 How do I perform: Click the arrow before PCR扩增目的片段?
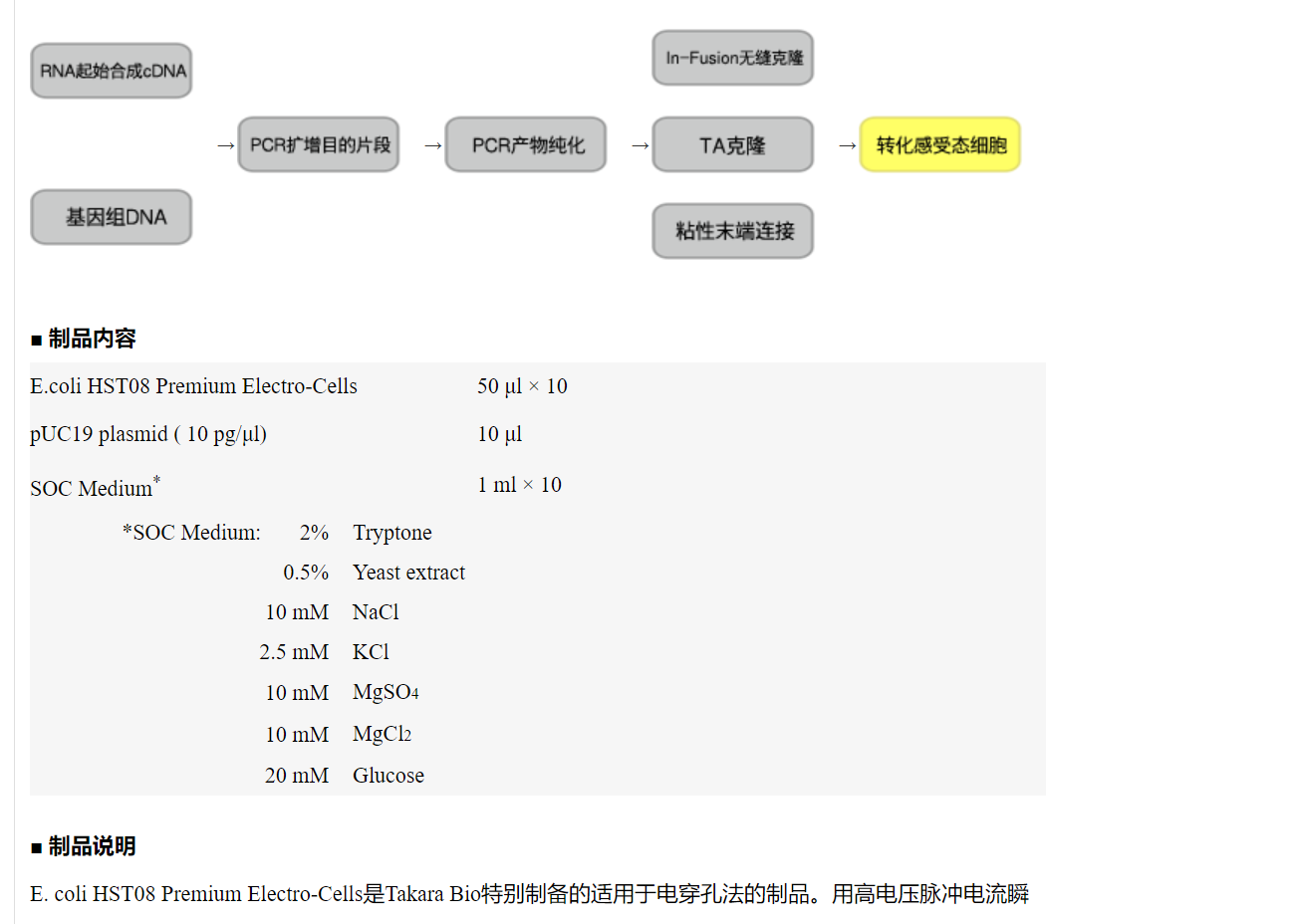pyautogui.click(x=225, y=145)
